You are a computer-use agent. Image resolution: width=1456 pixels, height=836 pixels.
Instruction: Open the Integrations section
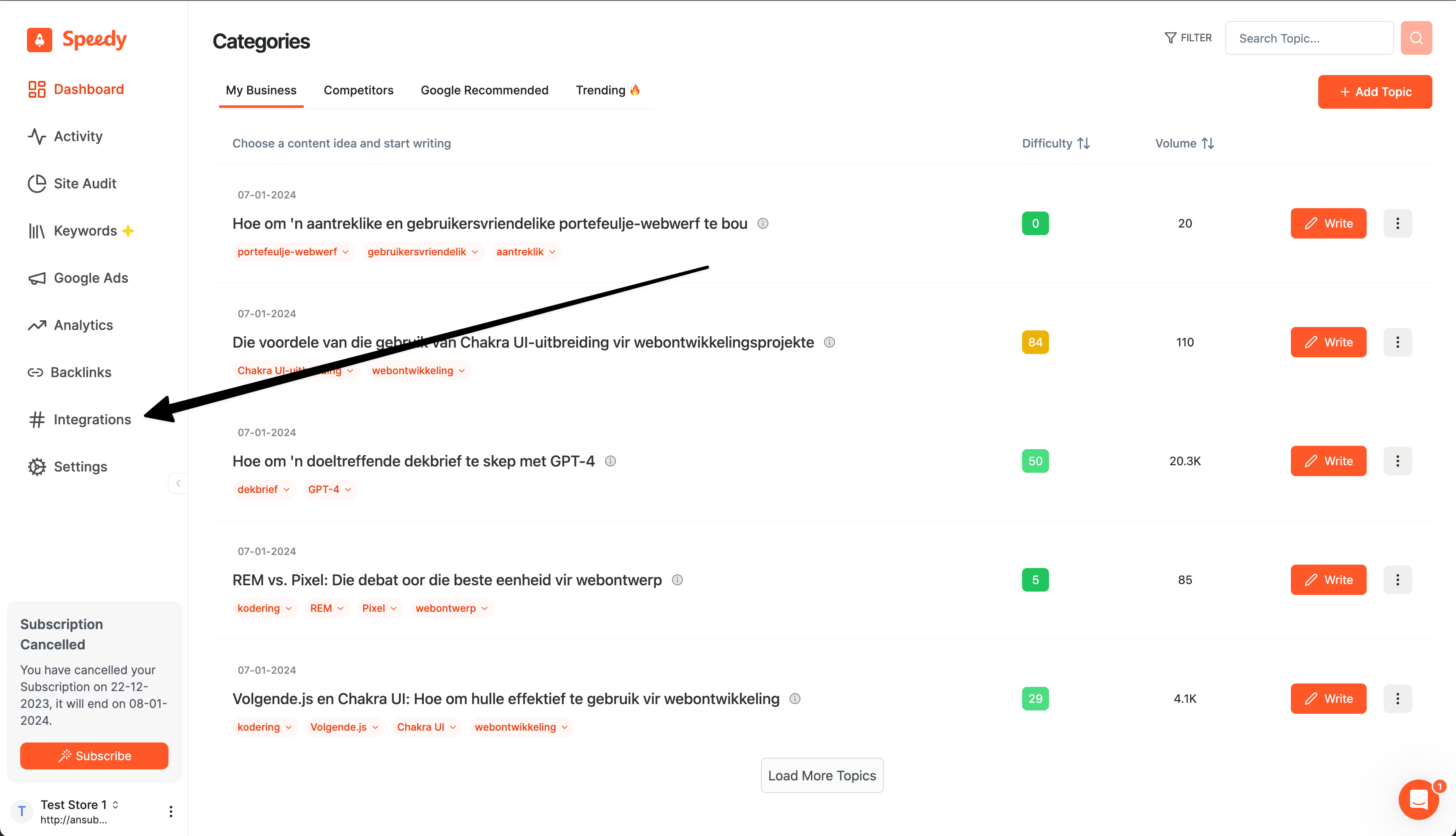(x=92, y=418)
